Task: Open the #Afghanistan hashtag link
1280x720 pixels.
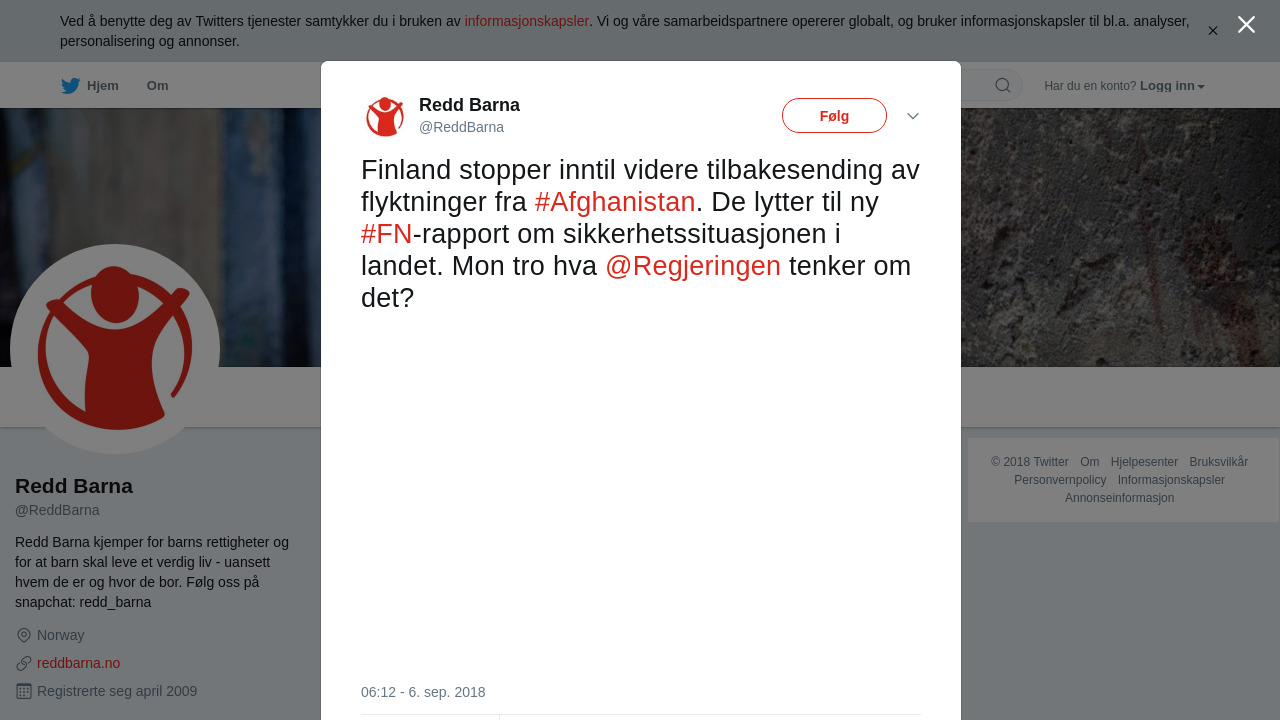Action: point(615,202)
